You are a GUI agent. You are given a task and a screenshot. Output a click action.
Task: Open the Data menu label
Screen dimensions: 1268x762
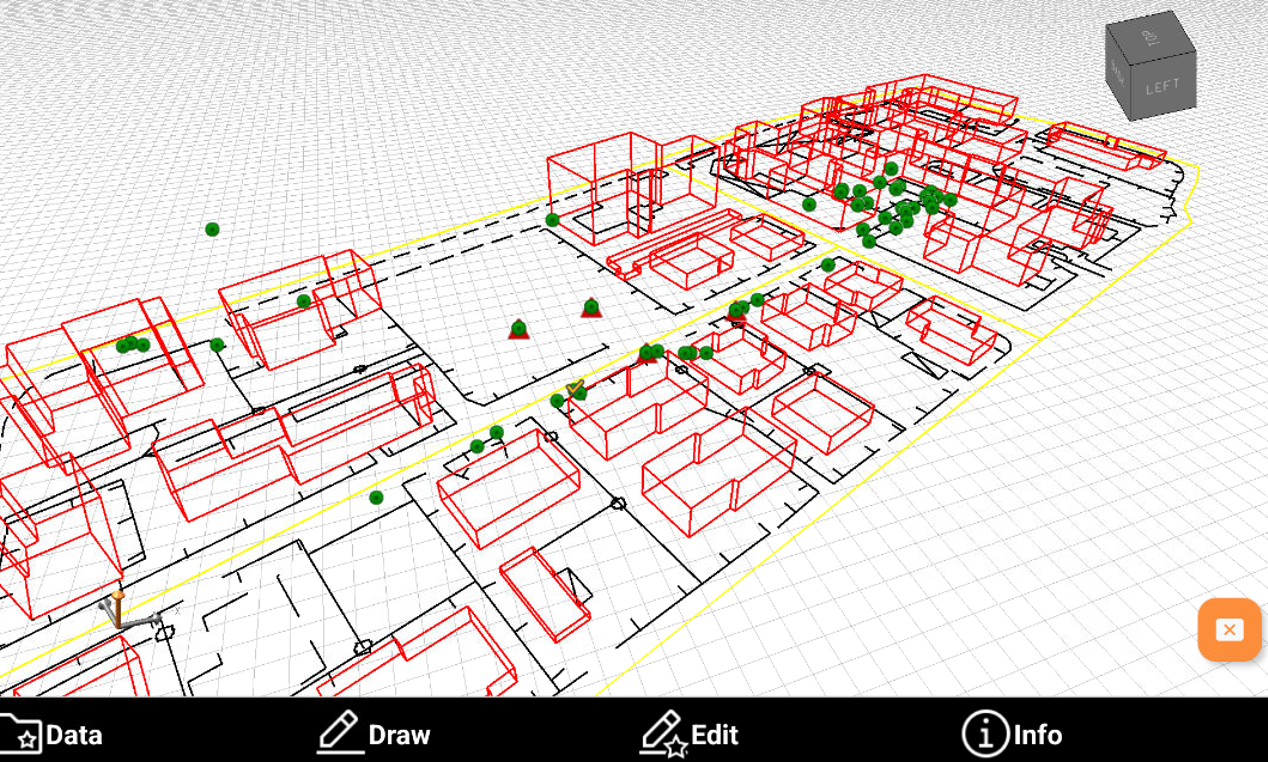74,735
